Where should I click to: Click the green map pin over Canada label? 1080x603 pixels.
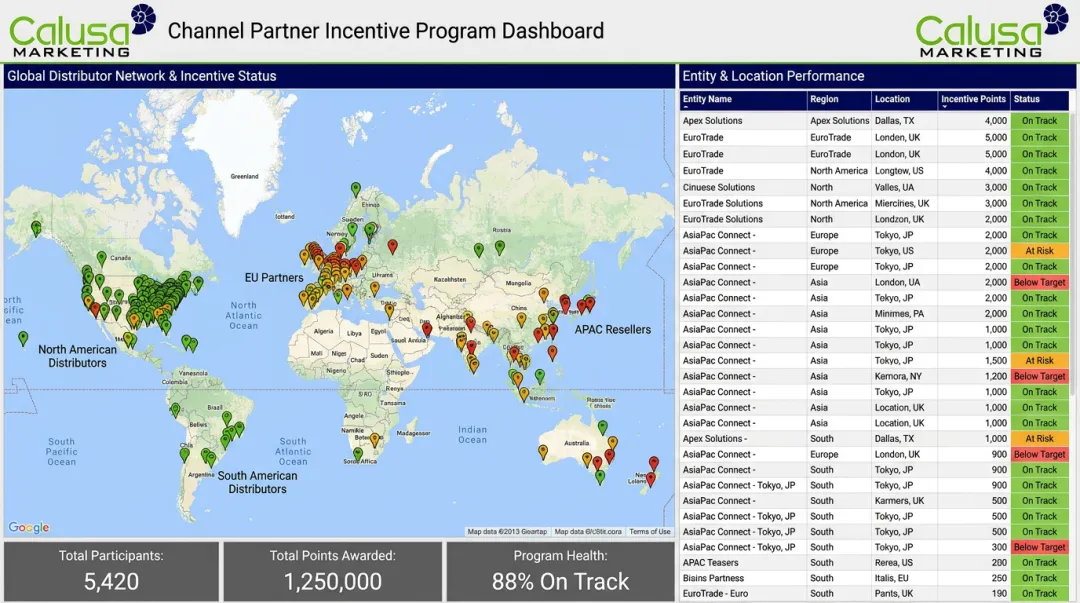coord(101,258)
